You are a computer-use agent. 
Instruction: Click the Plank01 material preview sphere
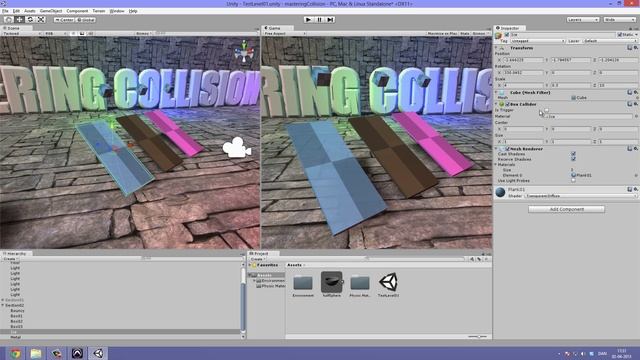(x=500, y=192)
